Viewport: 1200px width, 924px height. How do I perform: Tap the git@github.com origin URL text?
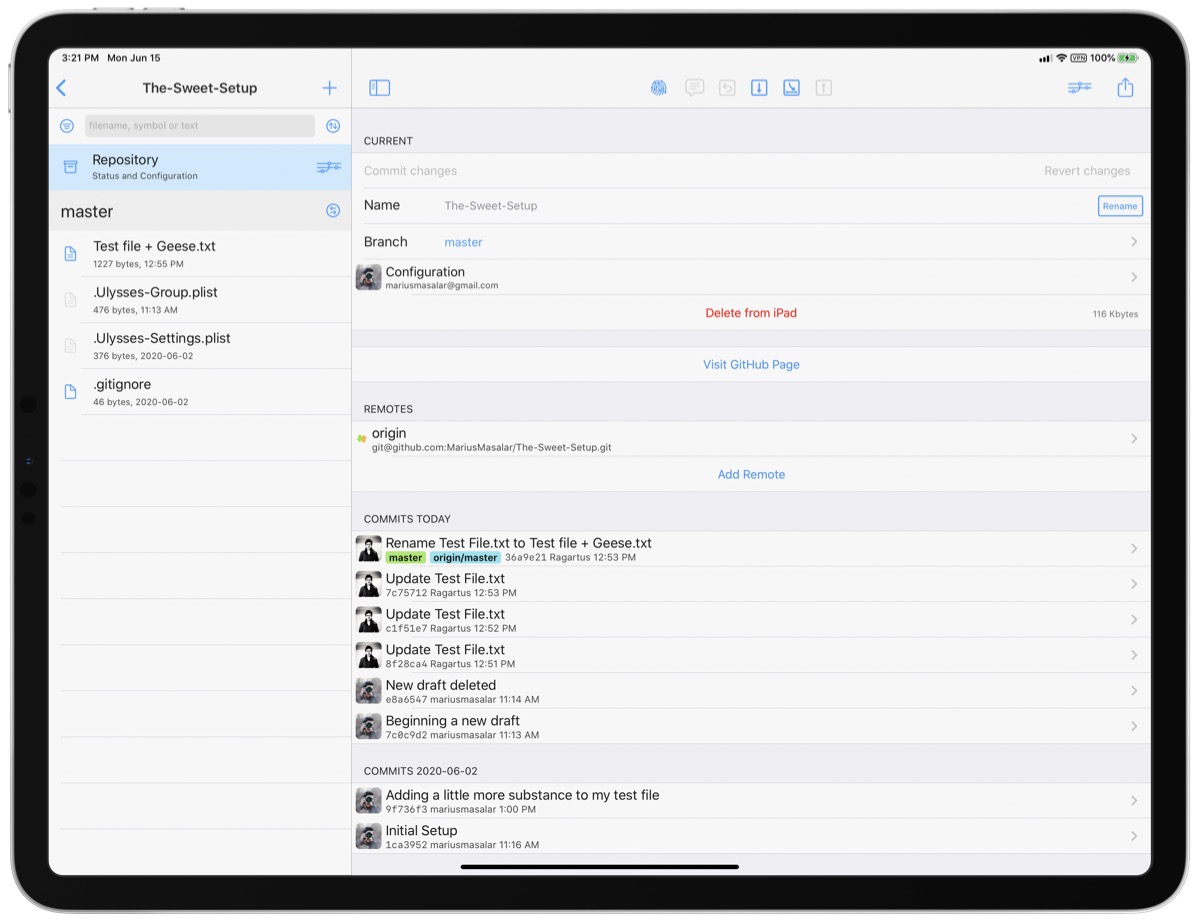(492, 447)
